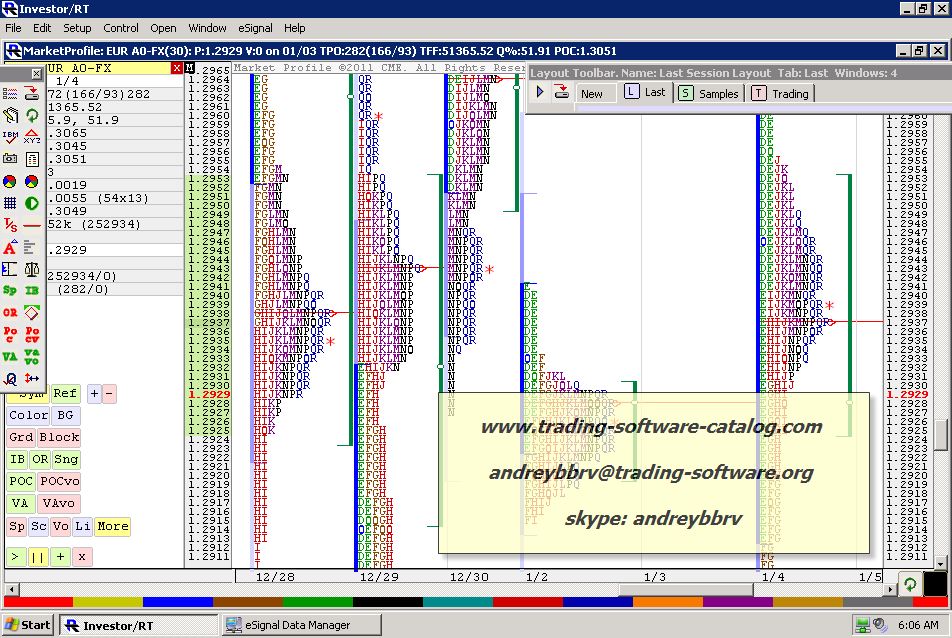Open eSignal Data Manager from taskbar
Image resolution: width=952 pixels, height=638 pixels.
coord(289,625)
